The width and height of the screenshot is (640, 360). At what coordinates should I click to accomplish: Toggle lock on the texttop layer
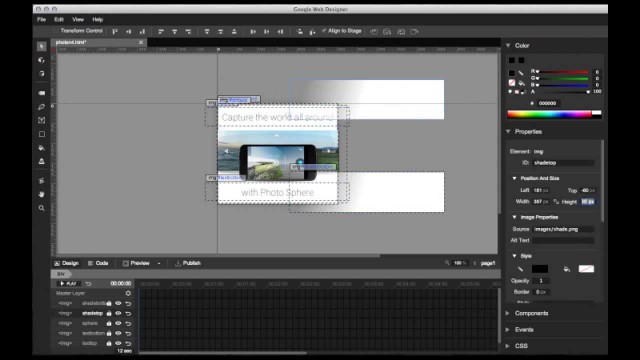coord(109,343)
